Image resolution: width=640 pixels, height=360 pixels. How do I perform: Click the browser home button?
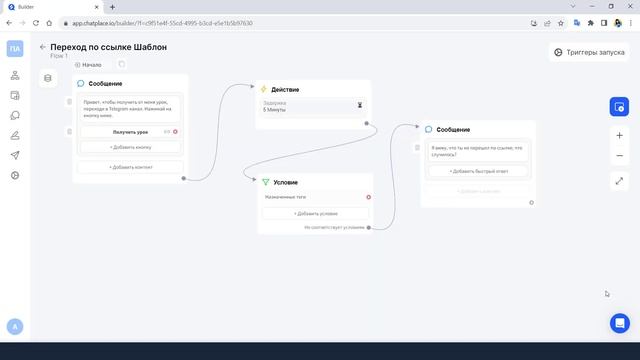tap(49, 23)
